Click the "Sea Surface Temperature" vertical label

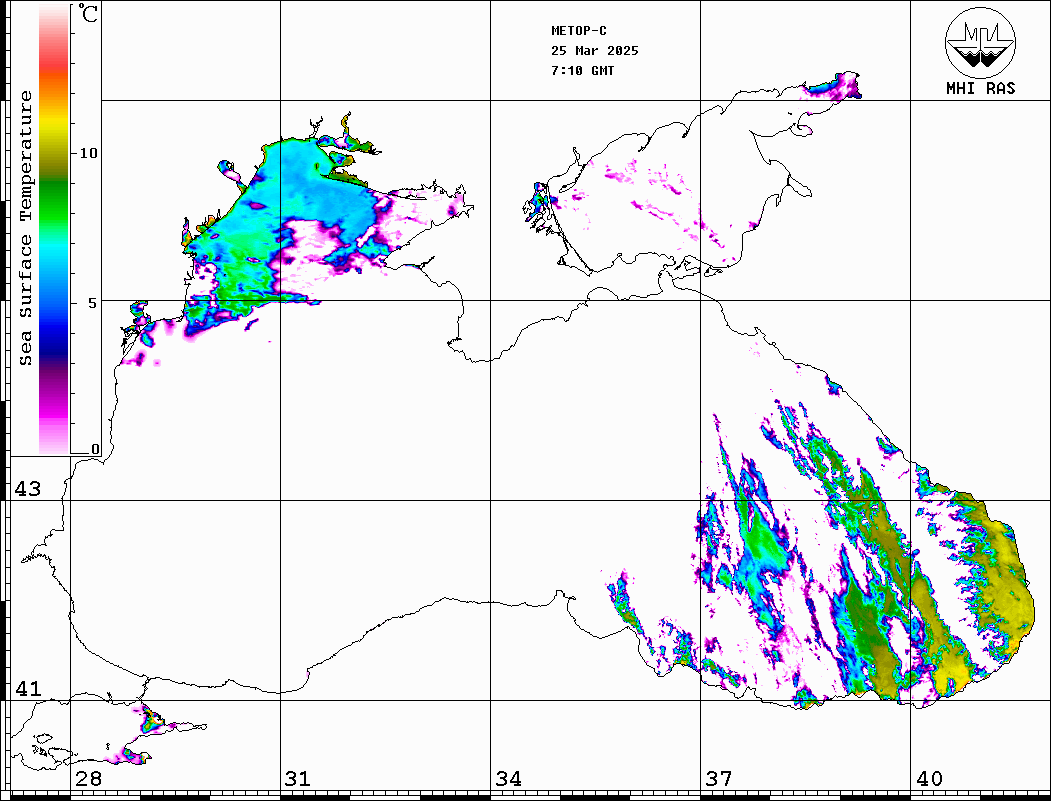pos(25,229)
